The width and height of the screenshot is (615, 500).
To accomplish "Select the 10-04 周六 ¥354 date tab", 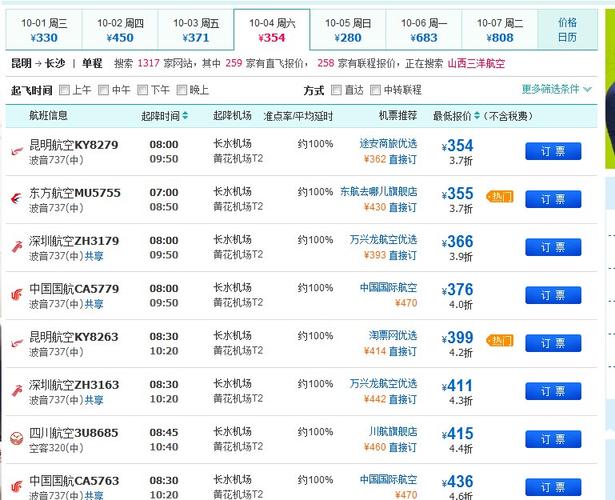I will tap(272, 30).
